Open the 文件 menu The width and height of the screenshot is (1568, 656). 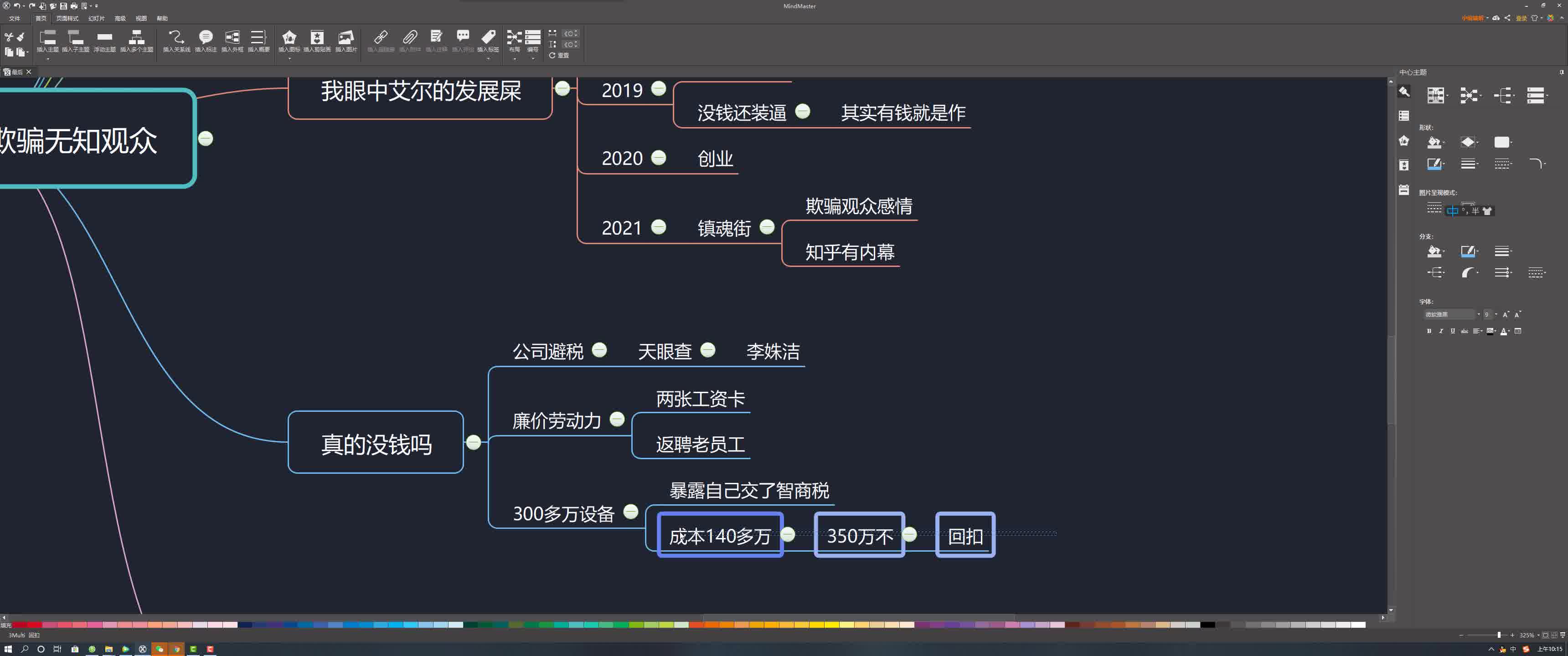coord(15,18)
